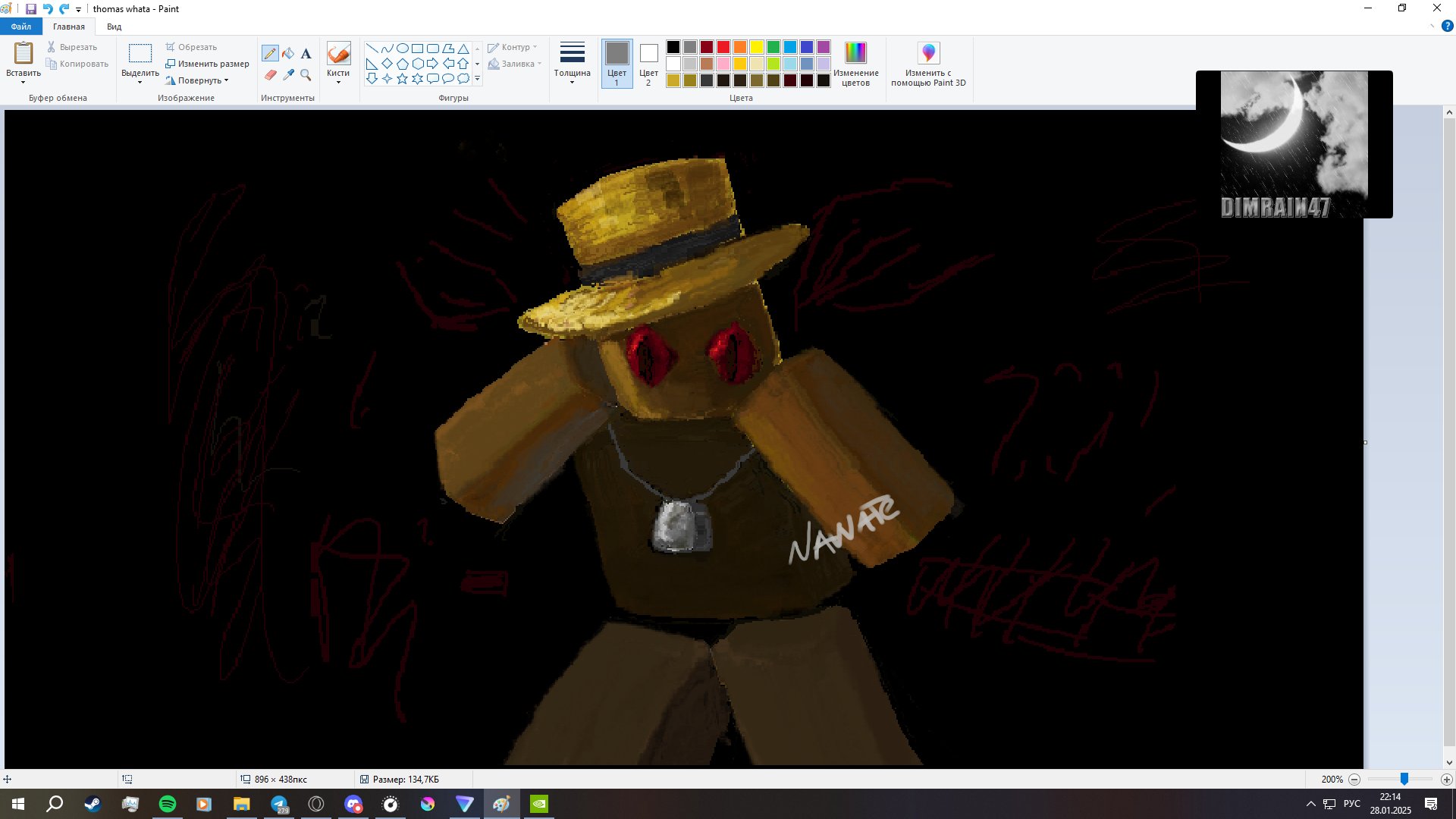The image size is (1456, 819).
Task: Open Edit with Paint 3D
Action: pos(928,64)
